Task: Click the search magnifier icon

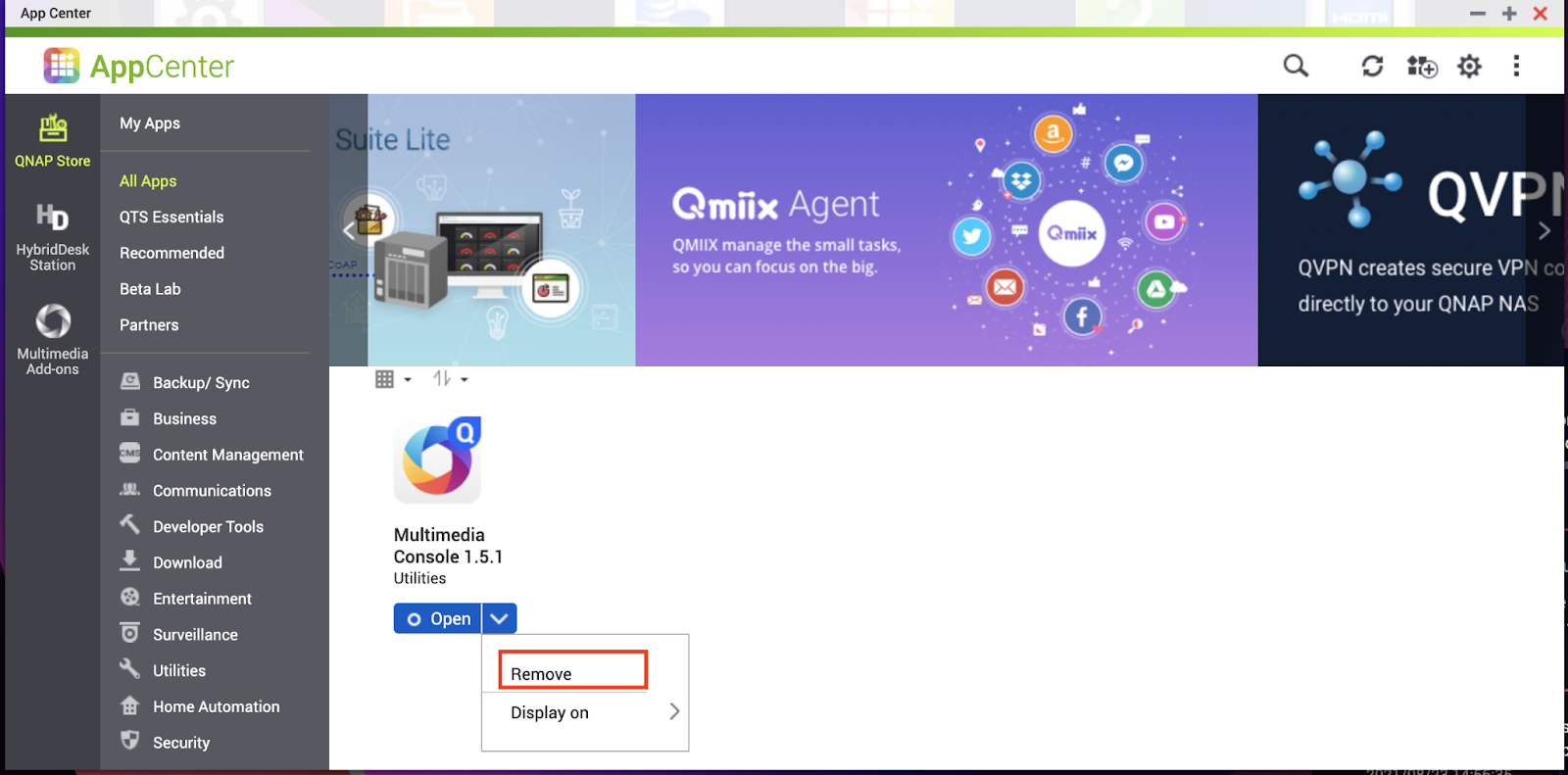Action: (x=1296, y=66)
